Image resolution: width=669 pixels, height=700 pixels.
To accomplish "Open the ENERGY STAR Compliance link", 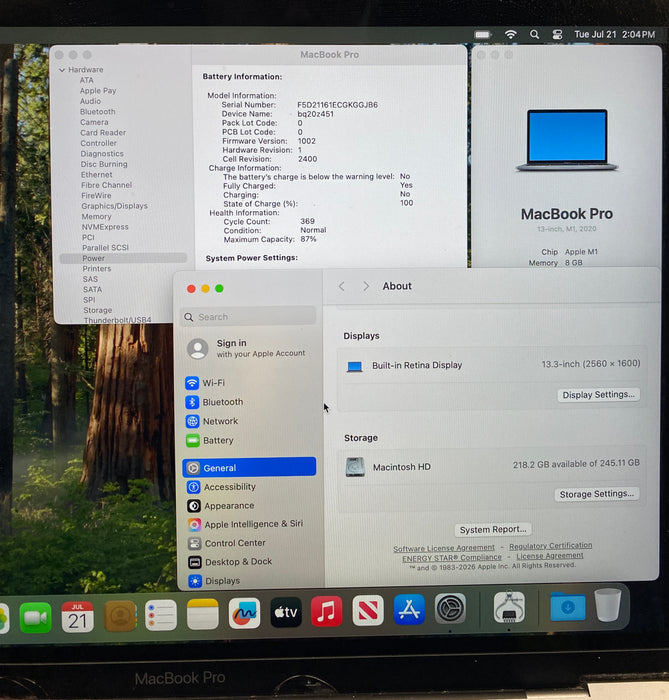I will click(x=452, y=558).
